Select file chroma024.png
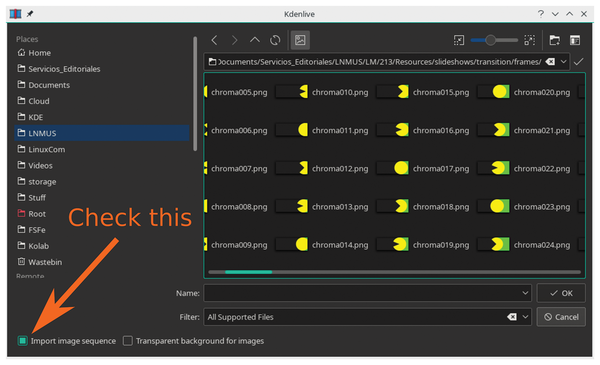The width and height of the screenshot is (600, 365). (524, 245)
